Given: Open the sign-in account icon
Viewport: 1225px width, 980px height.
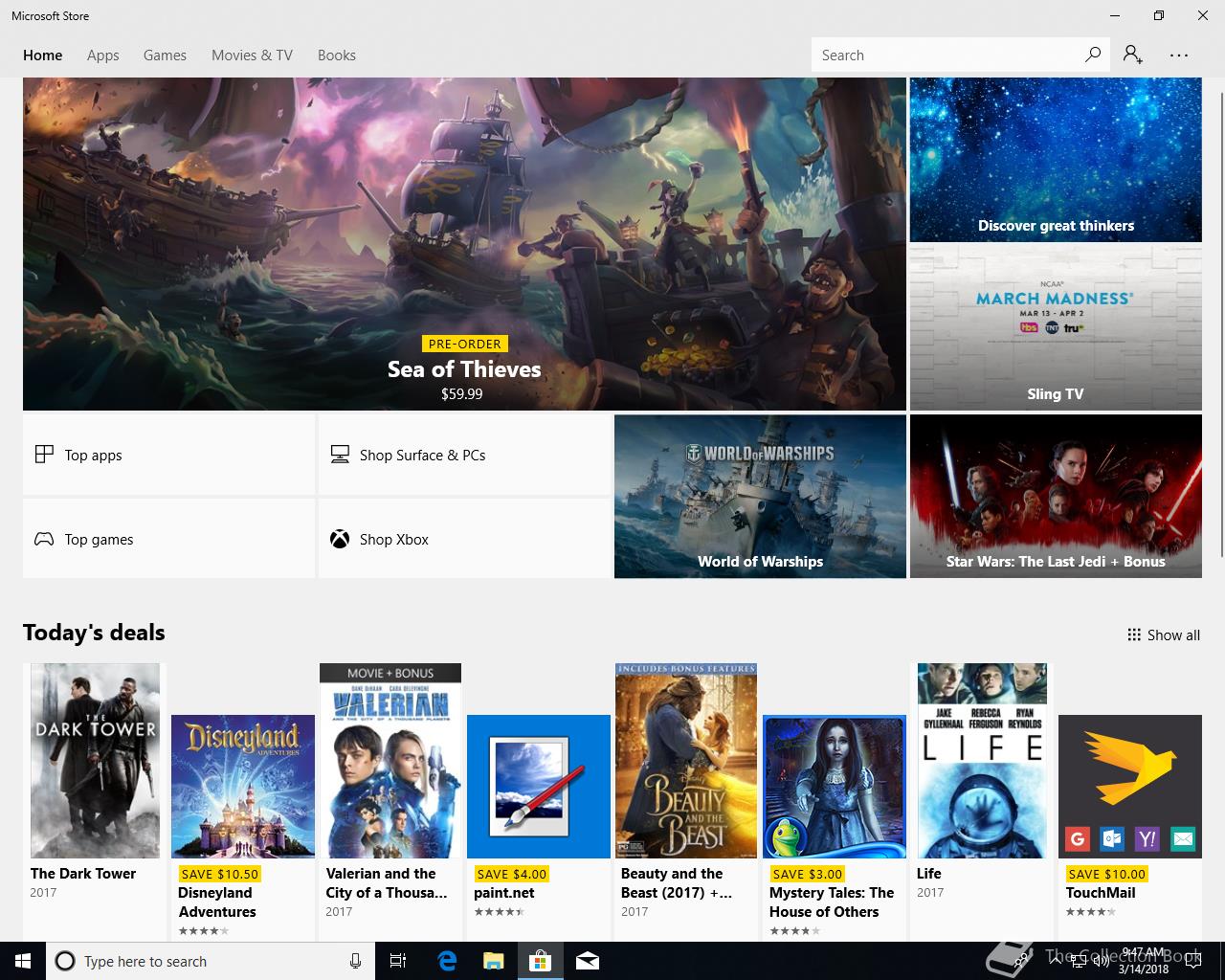Looking at the screenshot, I should point(1133,55).
